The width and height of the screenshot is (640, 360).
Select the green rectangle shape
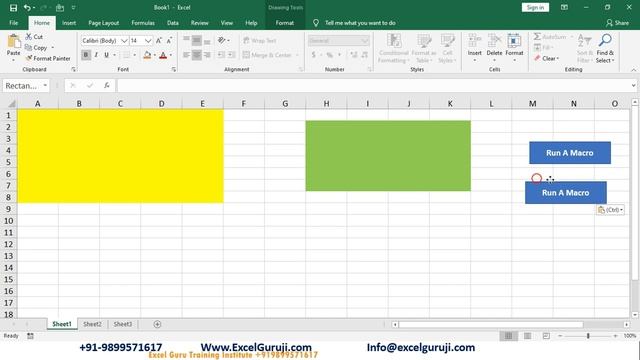[388, 156]
